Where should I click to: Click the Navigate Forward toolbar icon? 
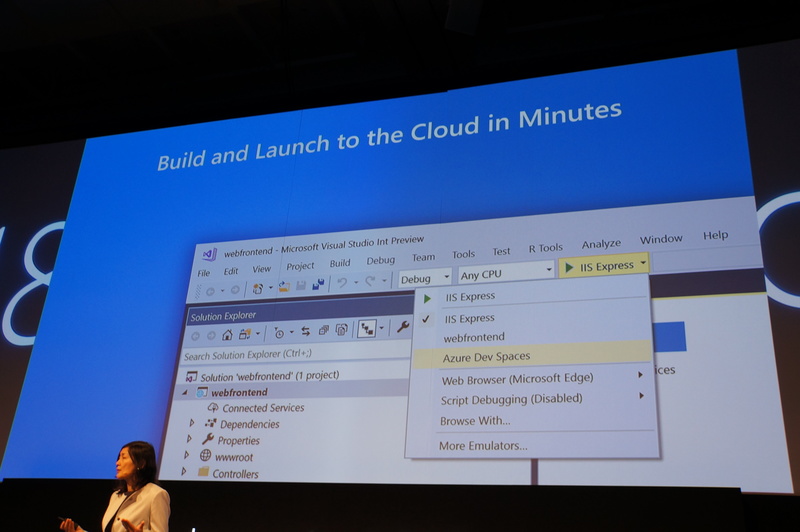[235, 290]
